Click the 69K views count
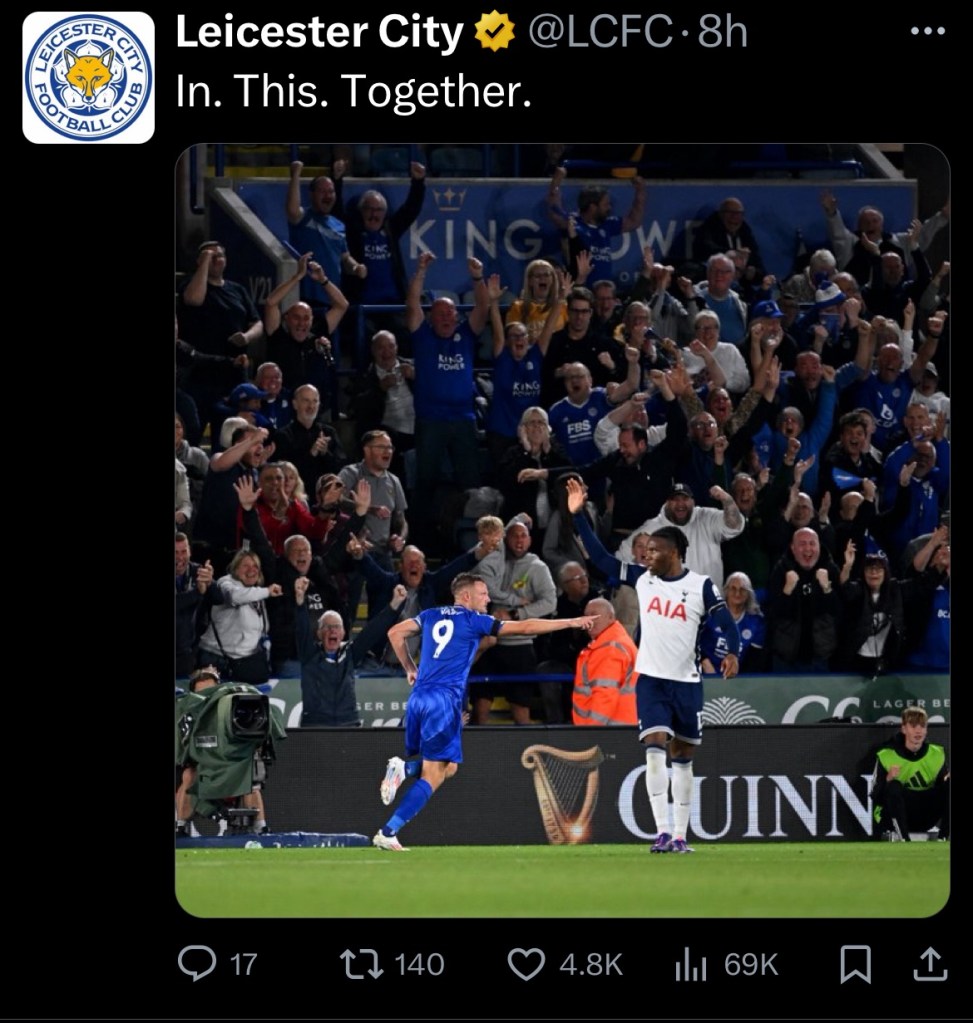This screenshot has width=973, height=1023. point(751,964)
